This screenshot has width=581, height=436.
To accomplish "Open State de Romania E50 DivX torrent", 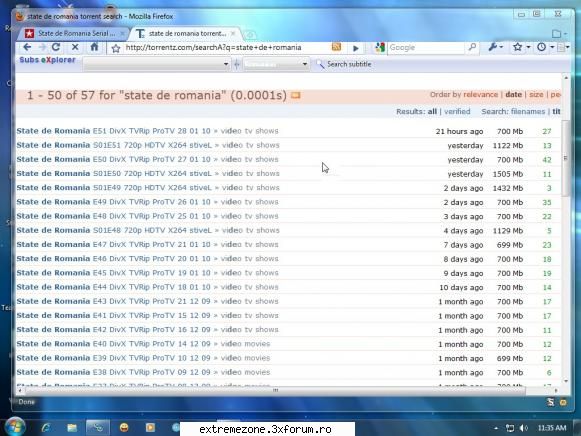I will (x=113, y=159).
